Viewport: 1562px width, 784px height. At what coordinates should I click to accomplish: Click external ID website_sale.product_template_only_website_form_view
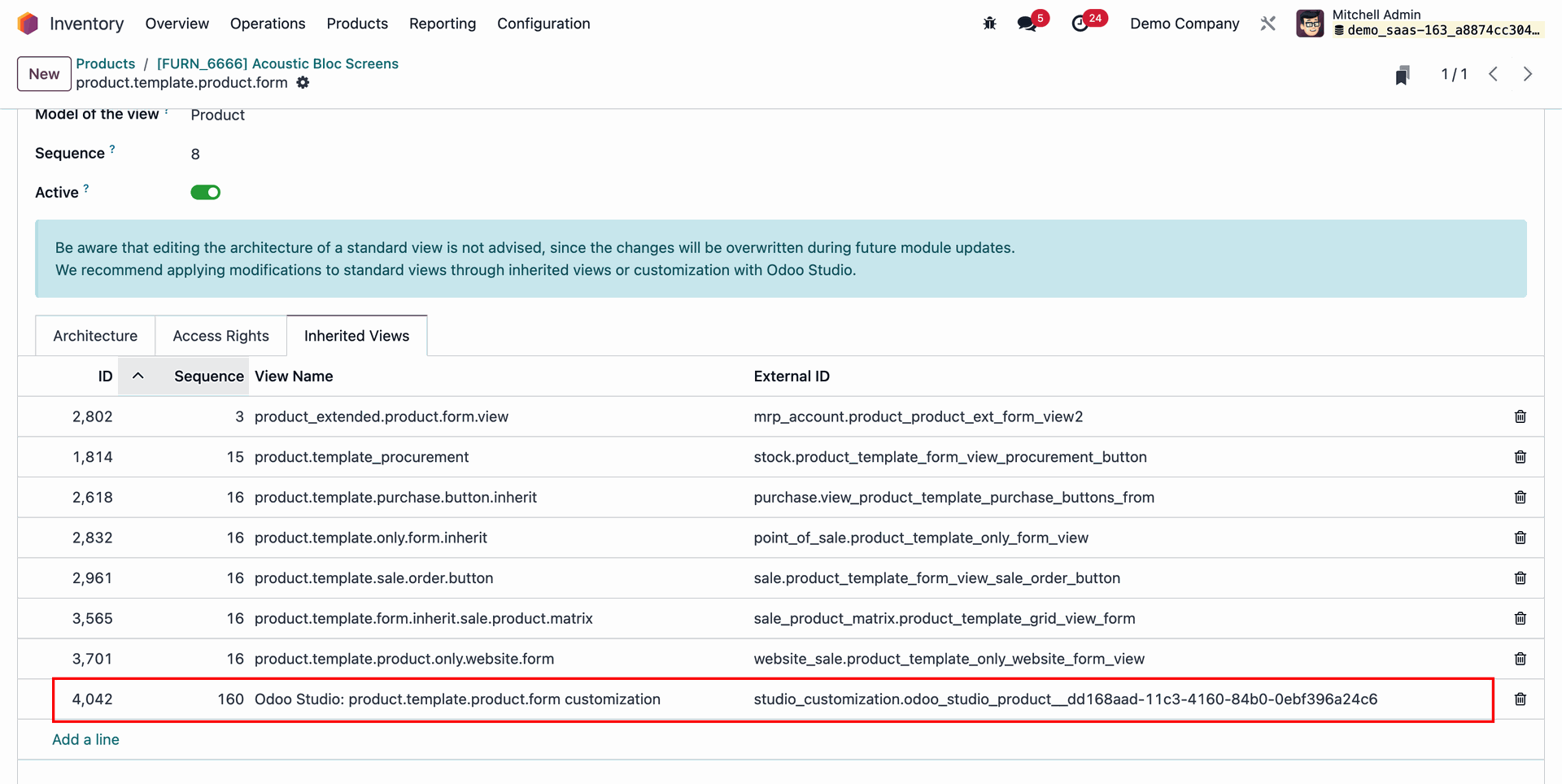pyautogui.click(x=949, y=659)
